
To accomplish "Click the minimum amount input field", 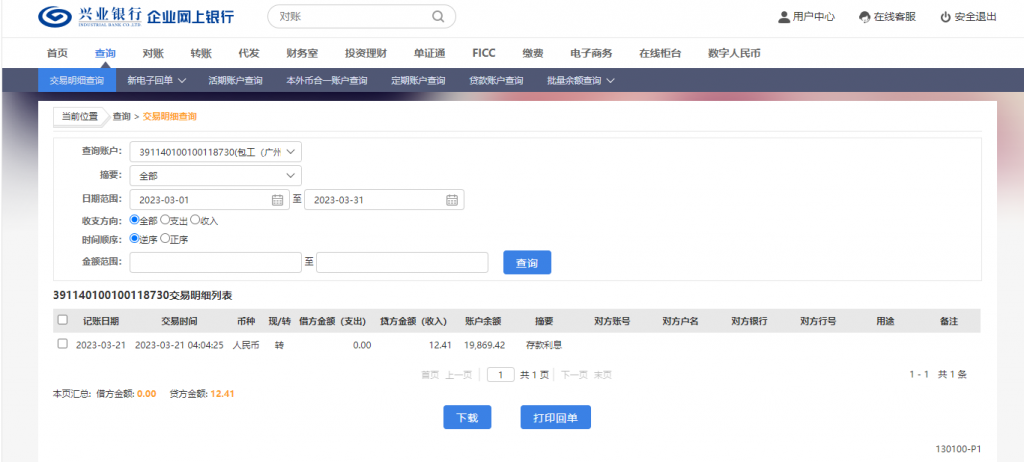I will point(215,262).
